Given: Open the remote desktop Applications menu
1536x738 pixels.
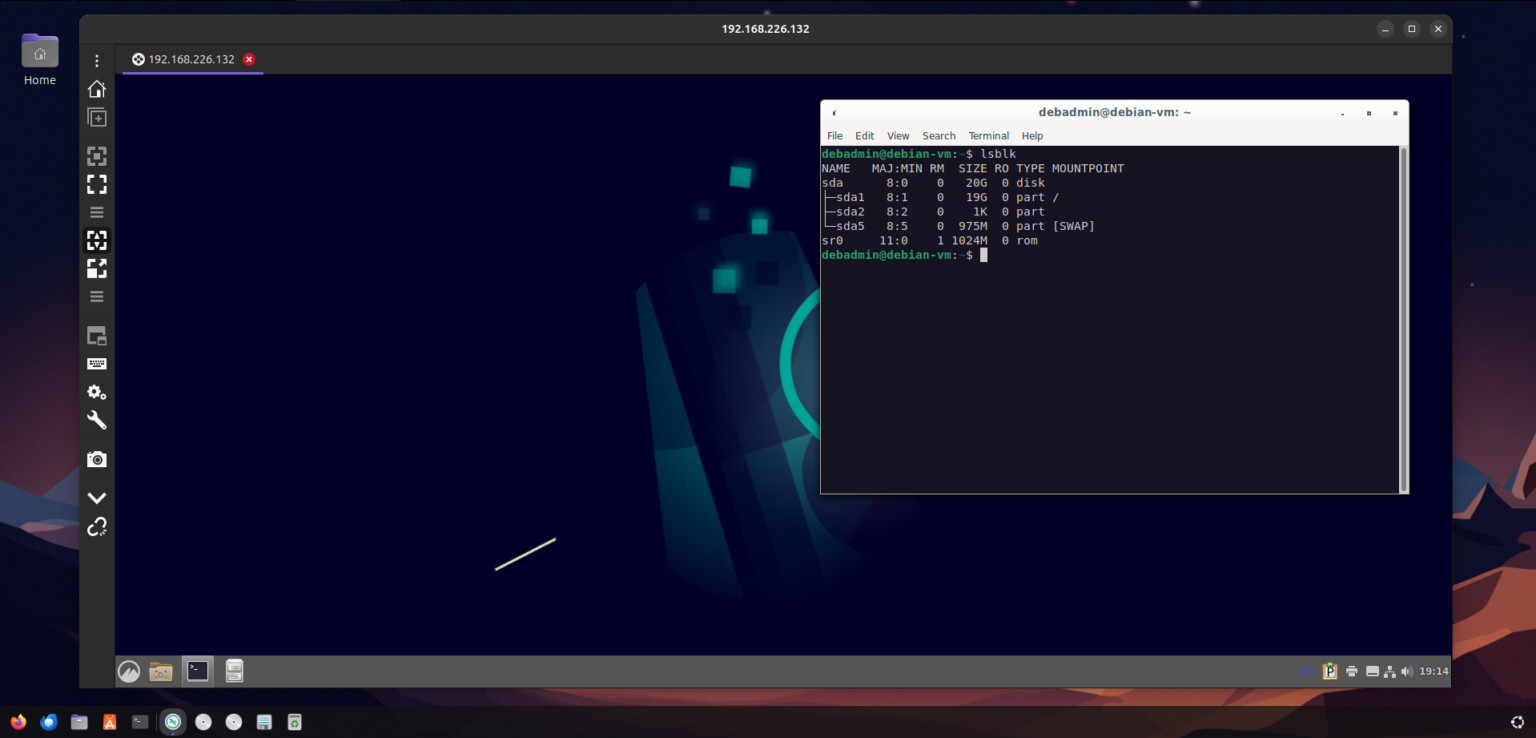Looking at the screenshot, I should (128, 670).
